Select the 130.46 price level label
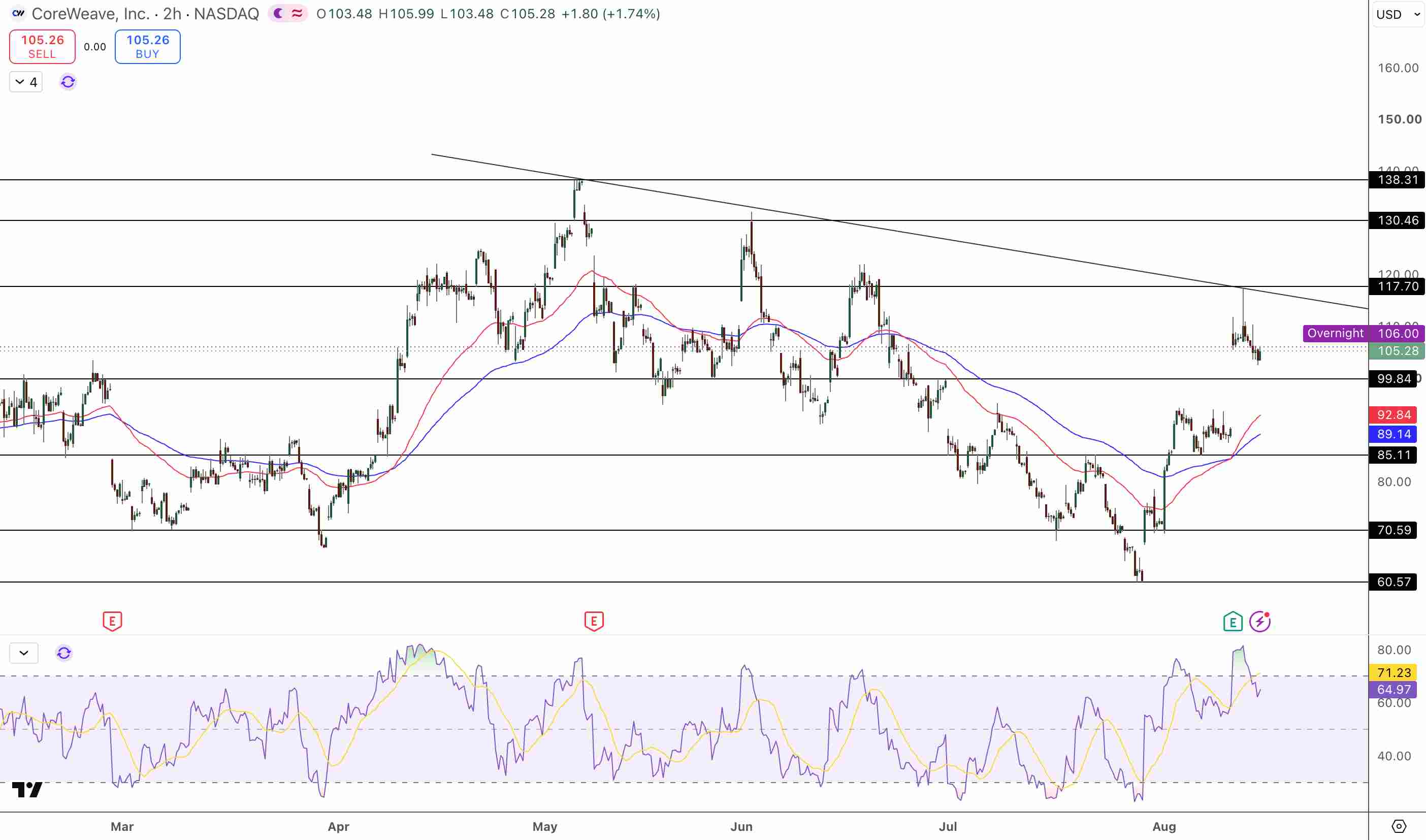 (x=1397, y=220)
